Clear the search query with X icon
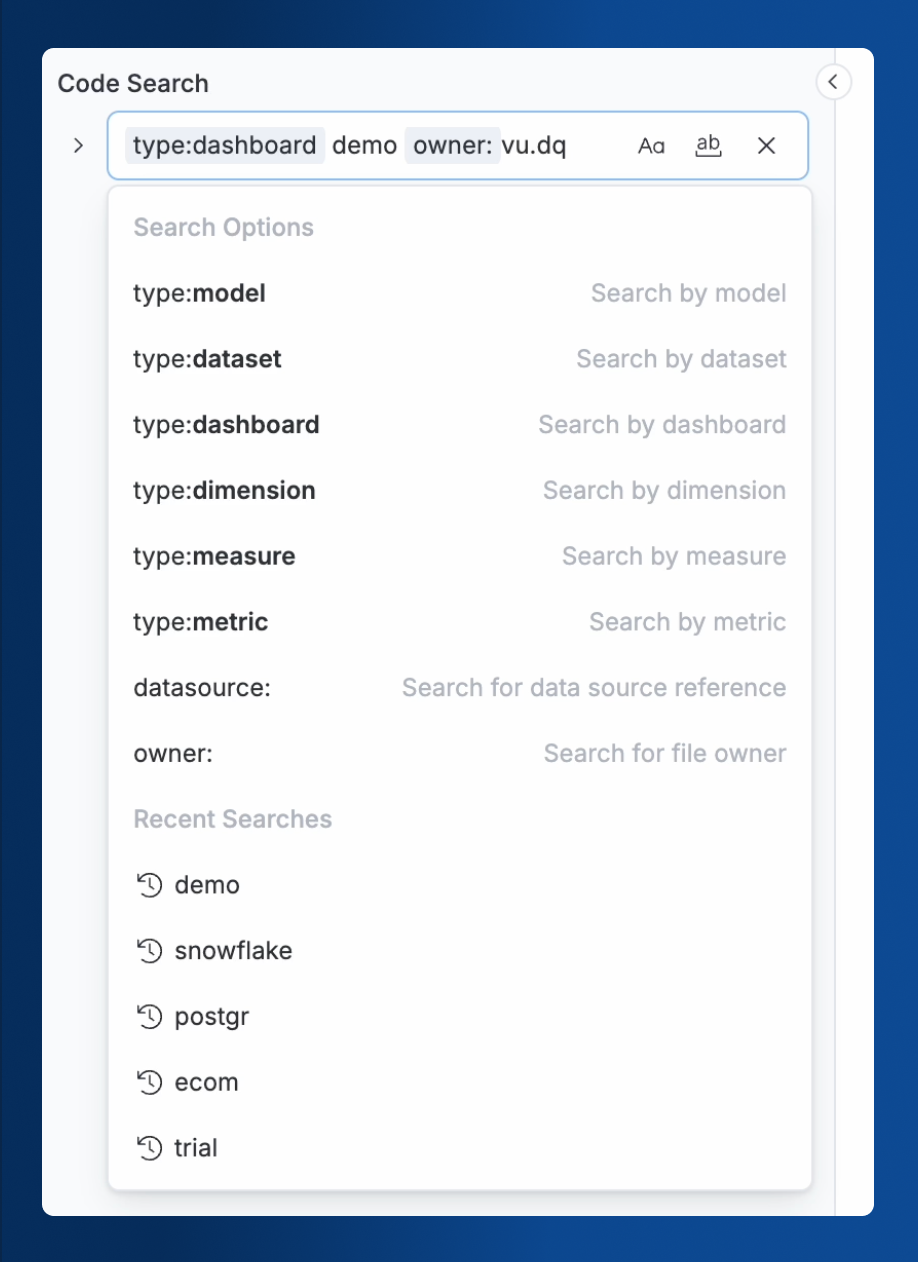The width and height of the screenshot is (918, 1262). (x=766, y=146)
